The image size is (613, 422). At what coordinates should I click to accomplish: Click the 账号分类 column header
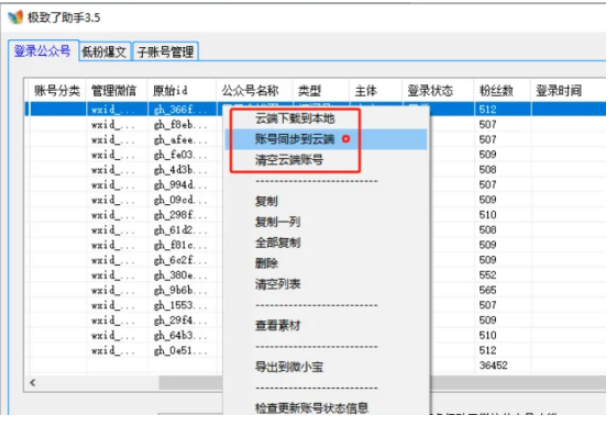(56, 90)
